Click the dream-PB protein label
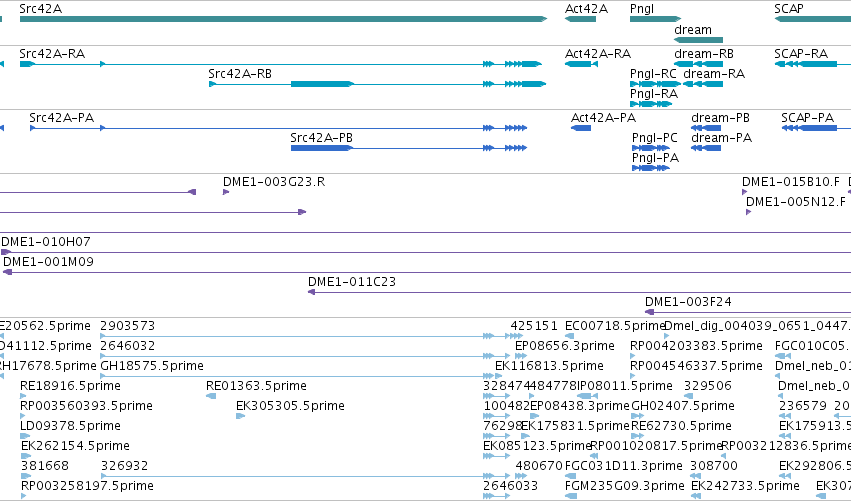The width and height of the screenshot is (851, 501). [720, 118]
